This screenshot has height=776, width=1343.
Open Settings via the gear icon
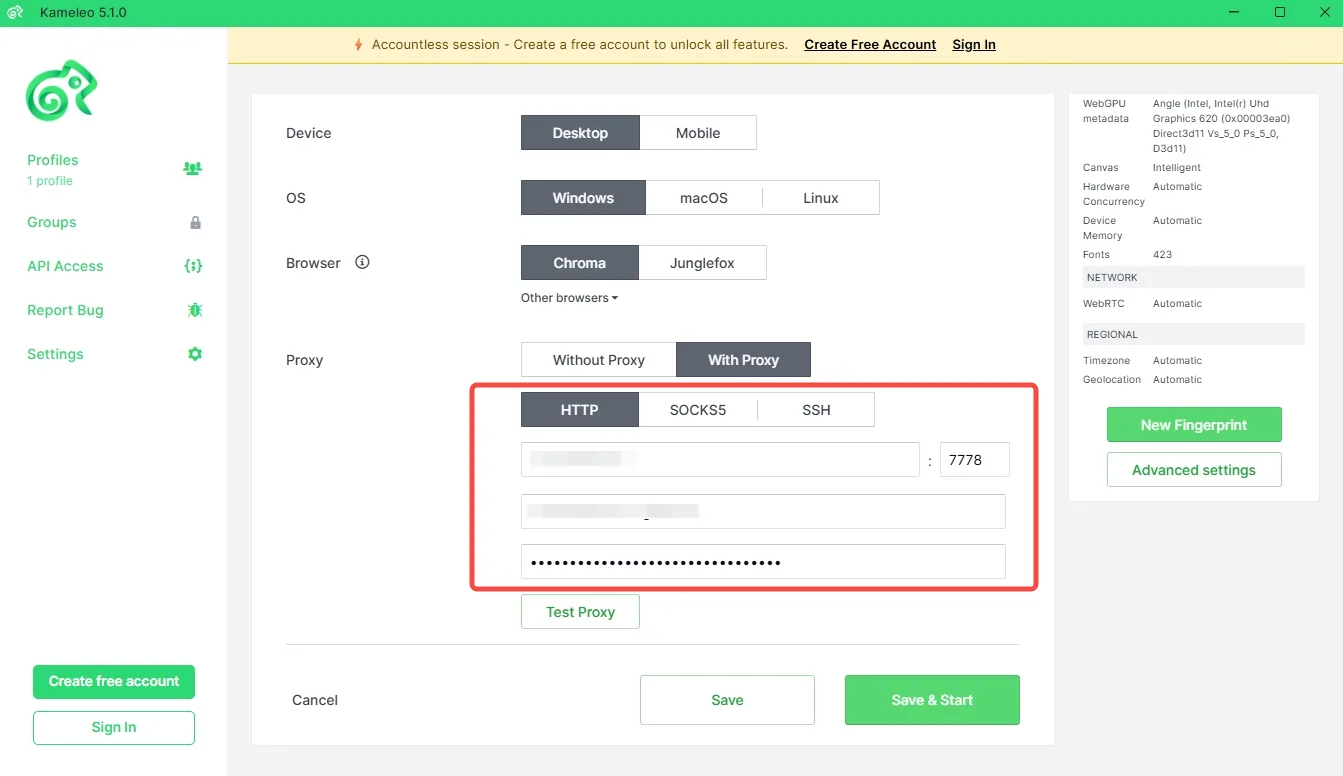click(x=195, y=354)
